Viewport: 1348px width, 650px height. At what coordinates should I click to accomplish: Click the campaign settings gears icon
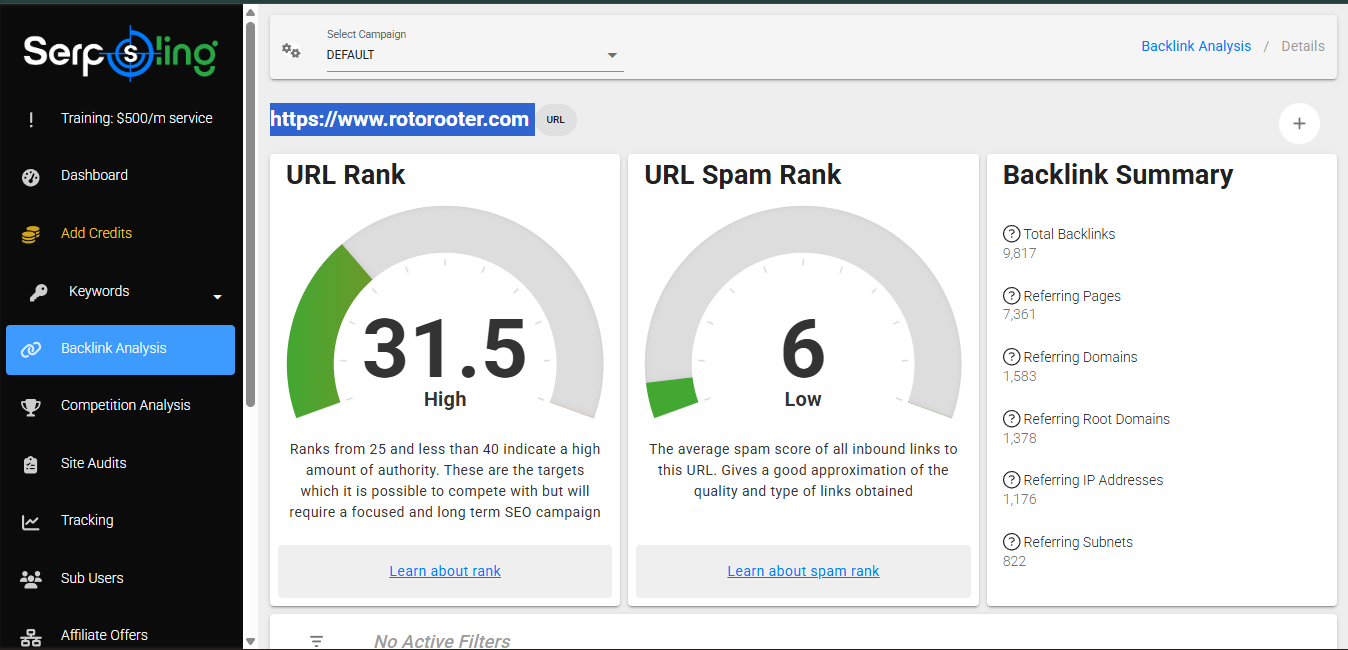click(x=291, y=50)
